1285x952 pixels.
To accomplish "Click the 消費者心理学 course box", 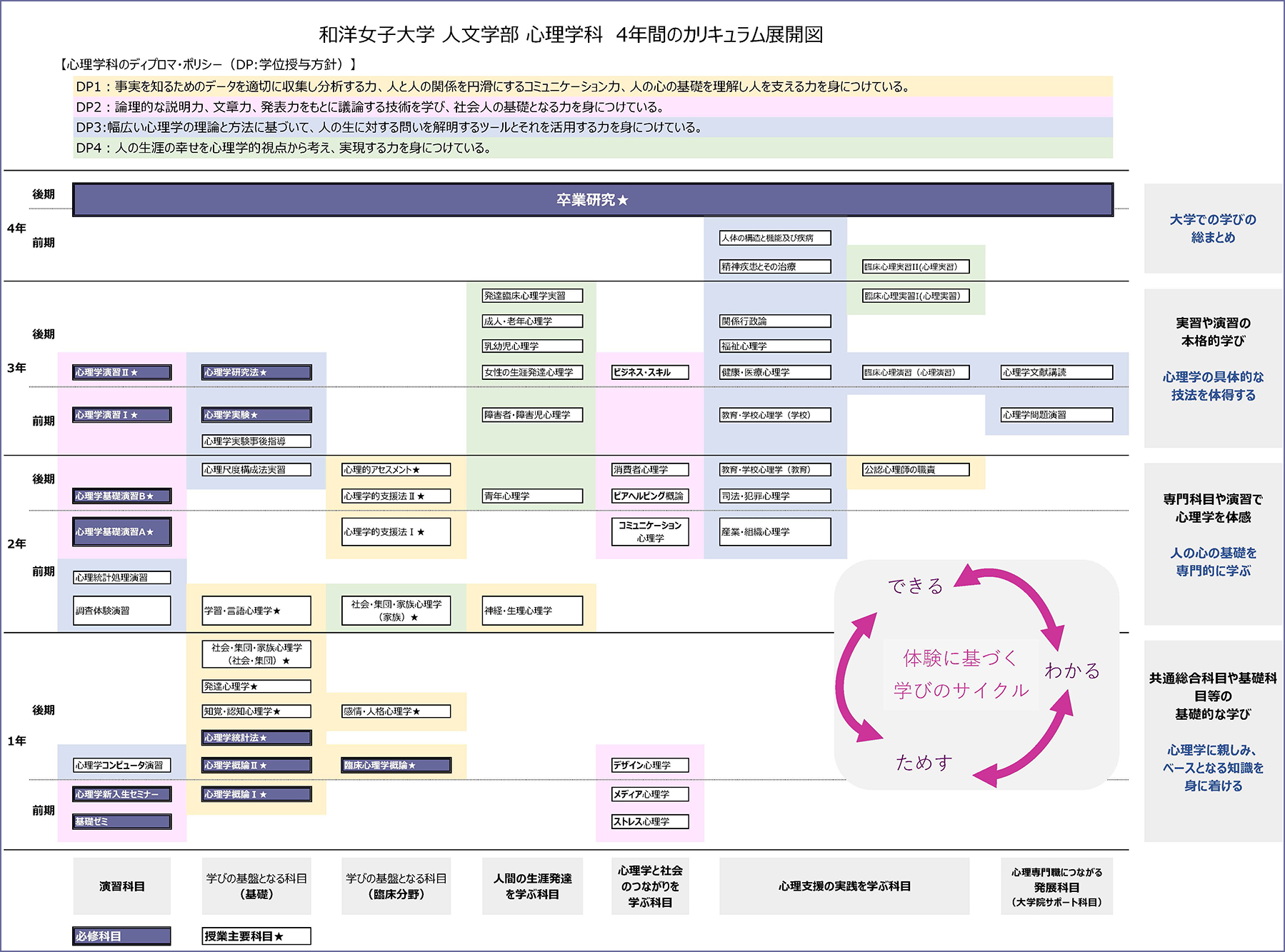I will (x=650, y=469).
